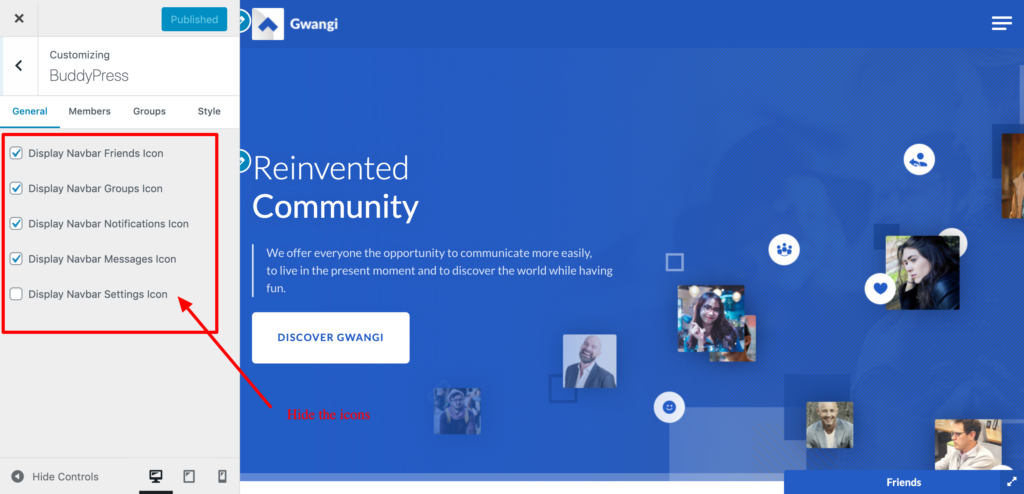The height and width of the screenshot is (494, 1024).
Task: Select tablet preview device icon
Action: (189, 476)
